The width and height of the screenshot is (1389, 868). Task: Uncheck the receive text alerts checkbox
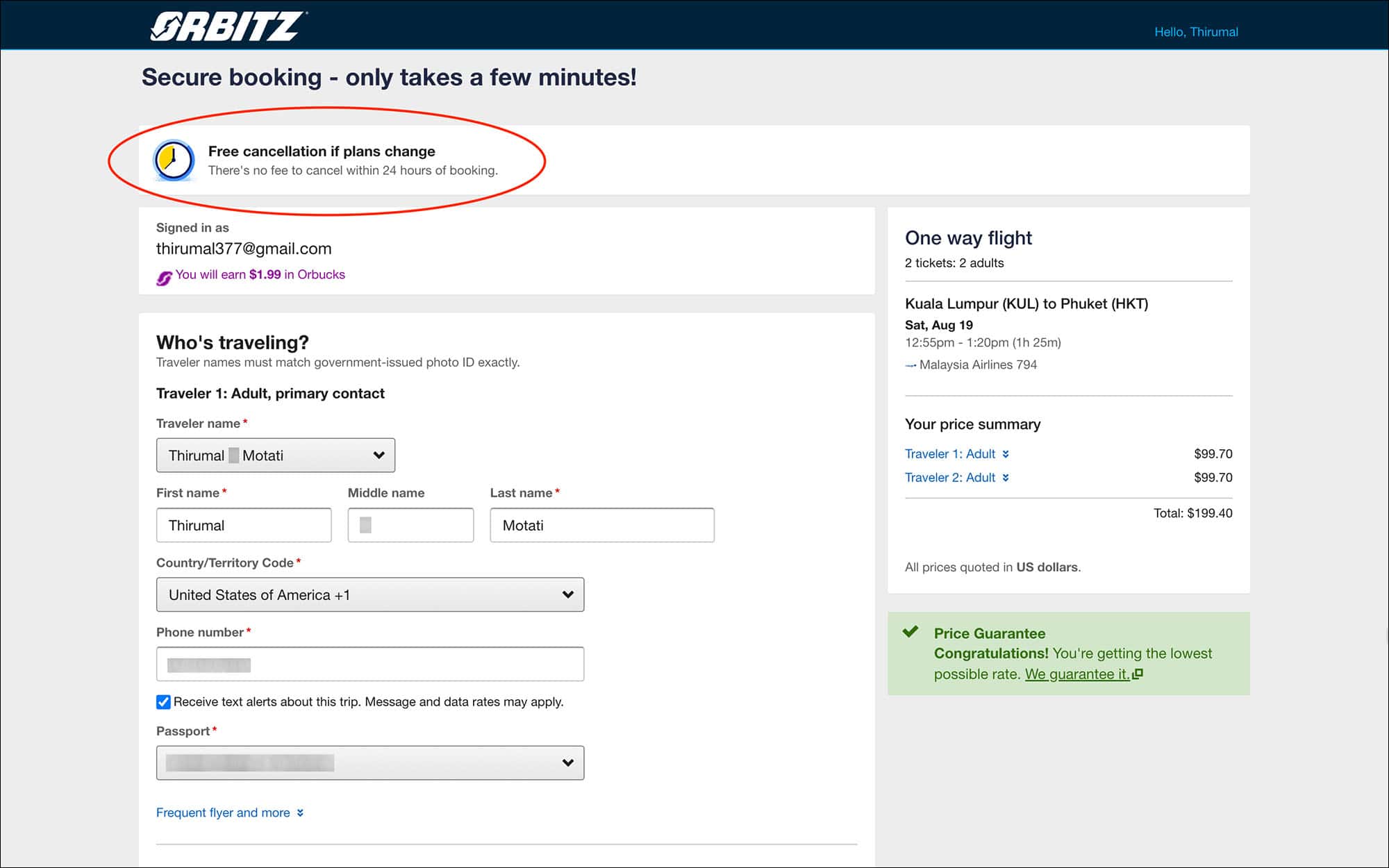click(163, 702)
